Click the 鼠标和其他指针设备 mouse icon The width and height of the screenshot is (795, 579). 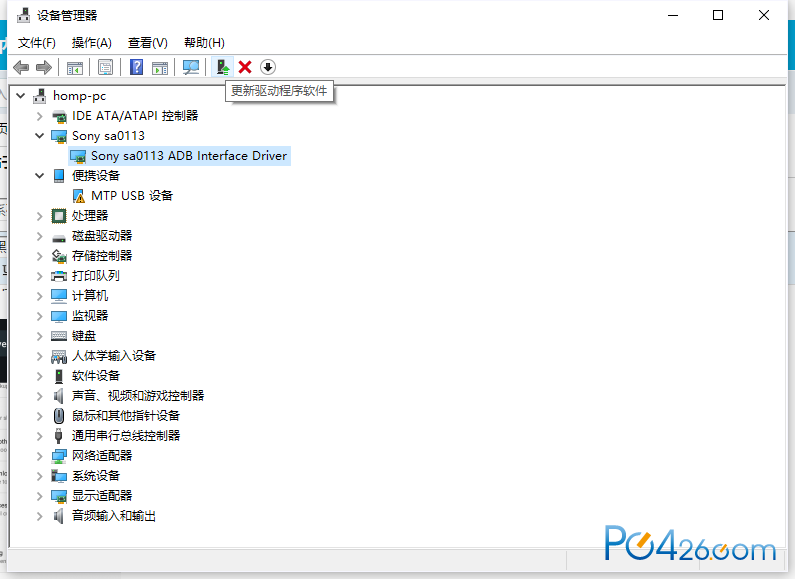pos(59,416)
